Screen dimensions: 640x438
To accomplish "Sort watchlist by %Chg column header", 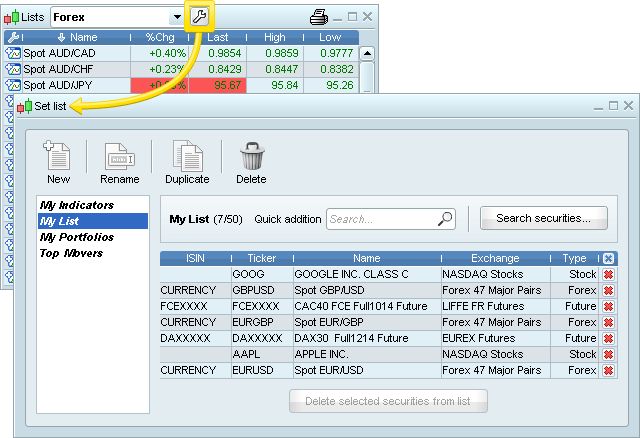I will (160, 37).
